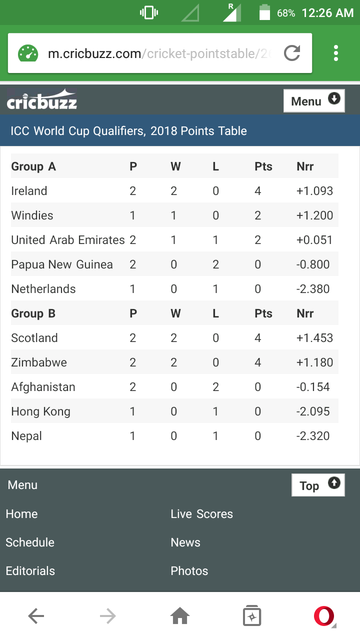The width and height of the screenshot is (360, 640).
Task: Click the Cricbuzz logo
Action: pyautogui.click(x=42, y=100)
